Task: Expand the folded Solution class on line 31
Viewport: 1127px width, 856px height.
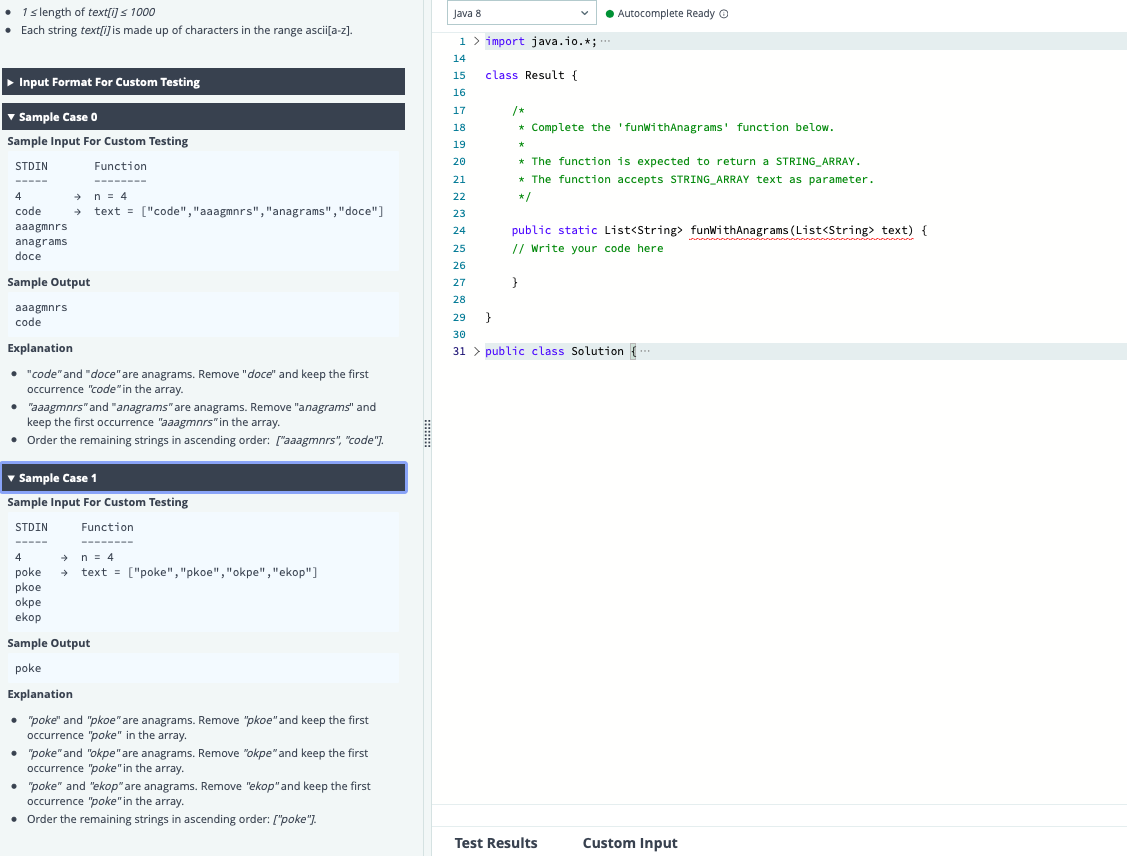Action: click(476, 351)
